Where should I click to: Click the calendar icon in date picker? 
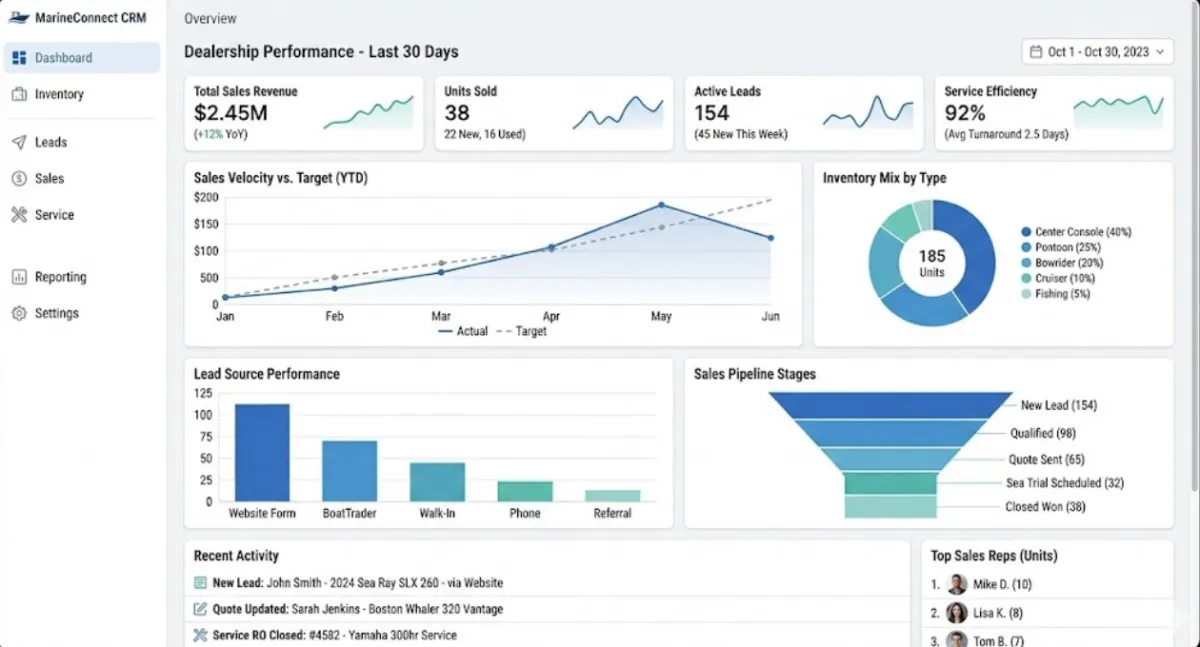pos(1036,51)
